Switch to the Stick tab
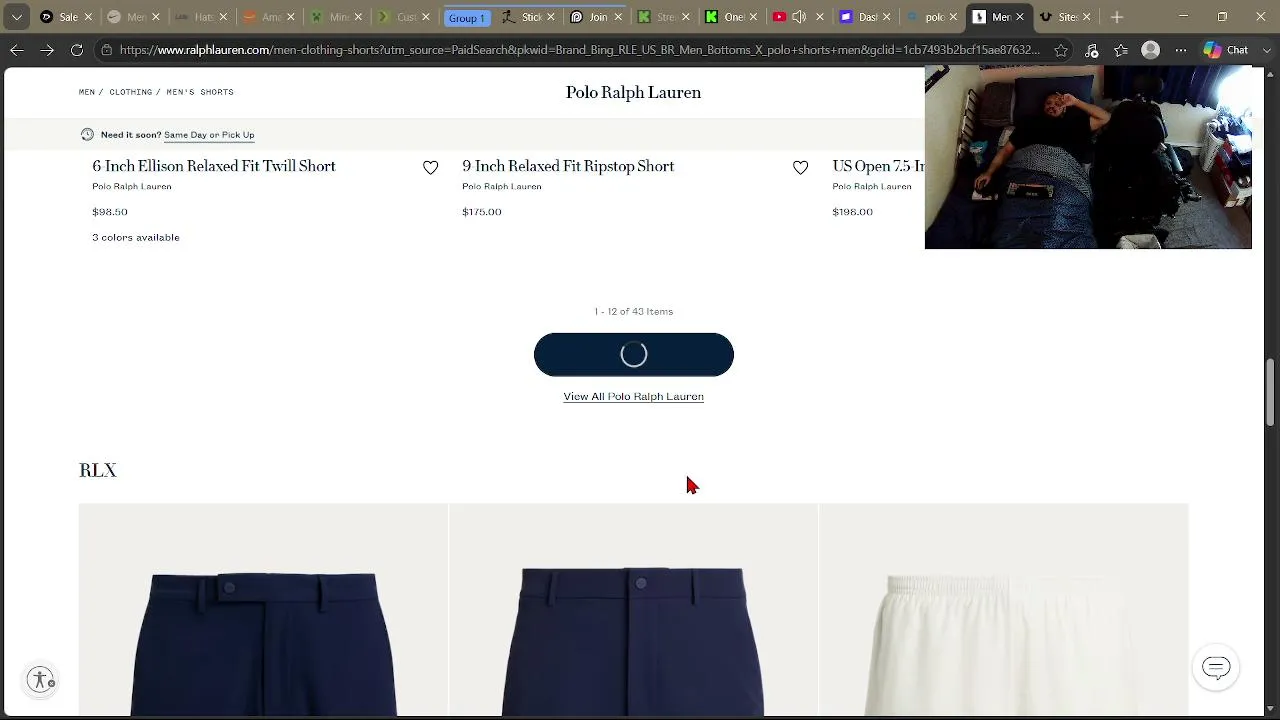Viewport: 1280px width, 720px height. coord(528,17)
